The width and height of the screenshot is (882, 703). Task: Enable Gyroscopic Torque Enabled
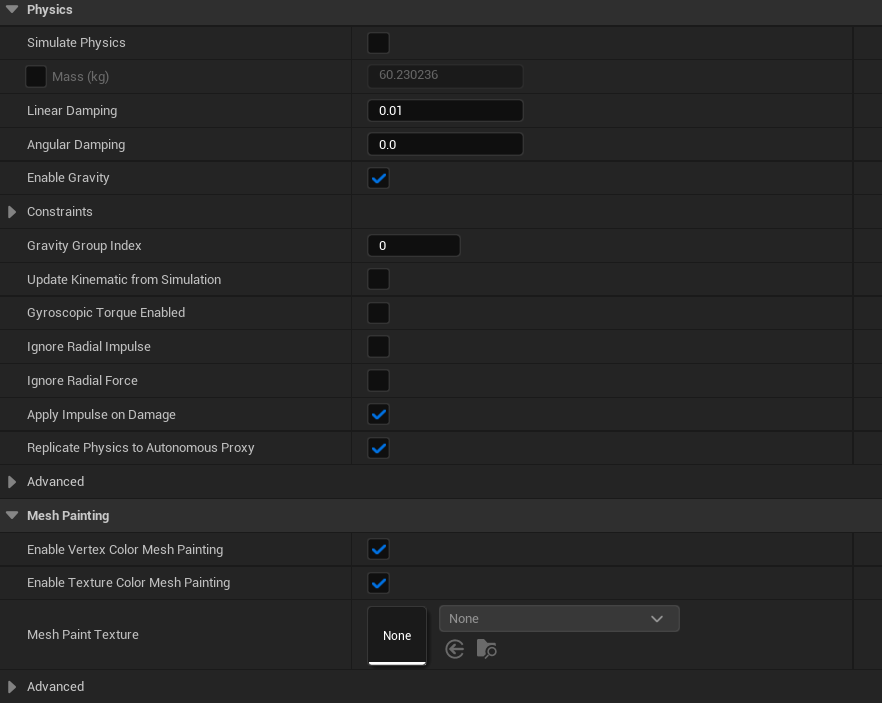coord(378,312)
